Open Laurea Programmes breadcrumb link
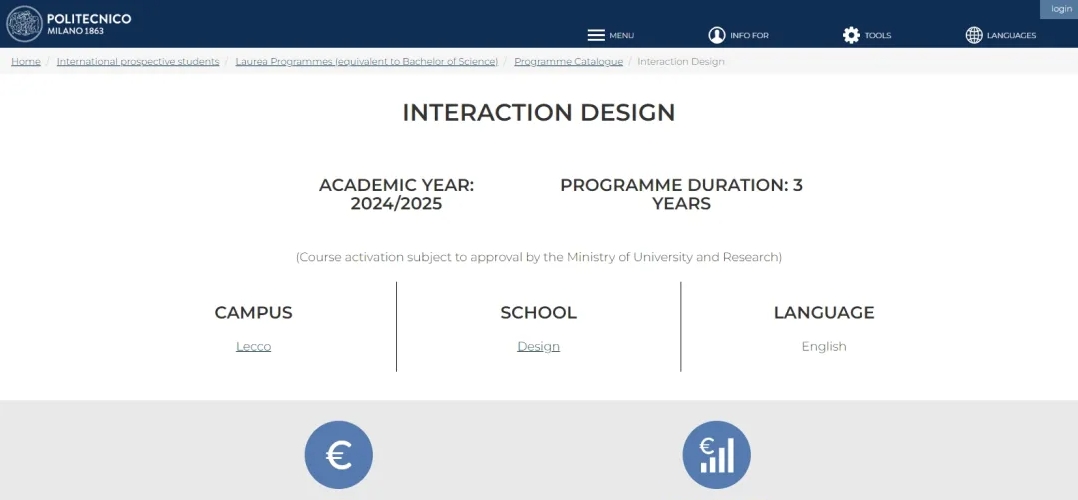 tap(366, 61)
